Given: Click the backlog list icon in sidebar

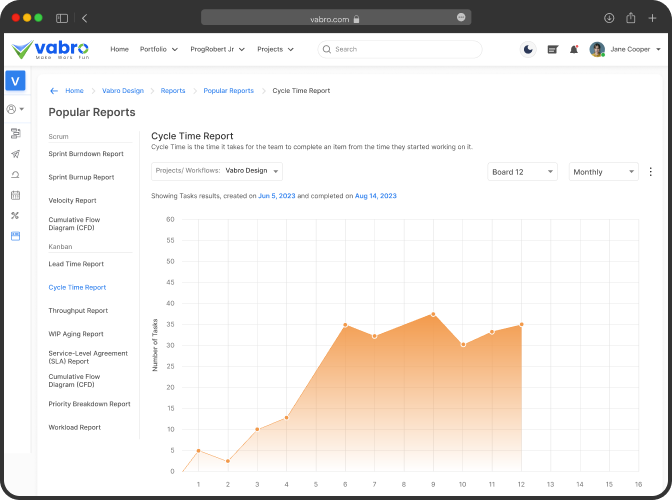Looking at the screenshot, I should (15, 133).
